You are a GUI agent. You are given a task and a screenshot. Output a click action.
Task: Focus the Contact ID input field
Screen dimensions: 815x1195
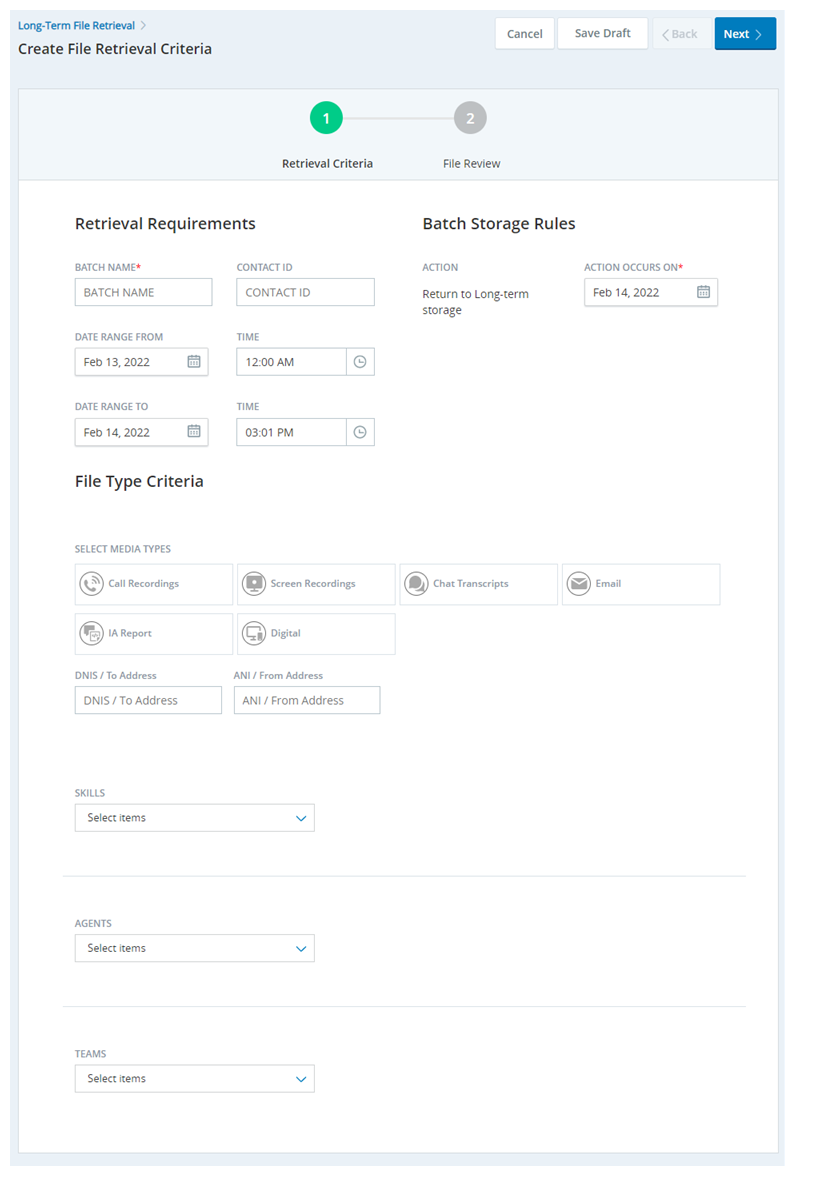[305, 292]
